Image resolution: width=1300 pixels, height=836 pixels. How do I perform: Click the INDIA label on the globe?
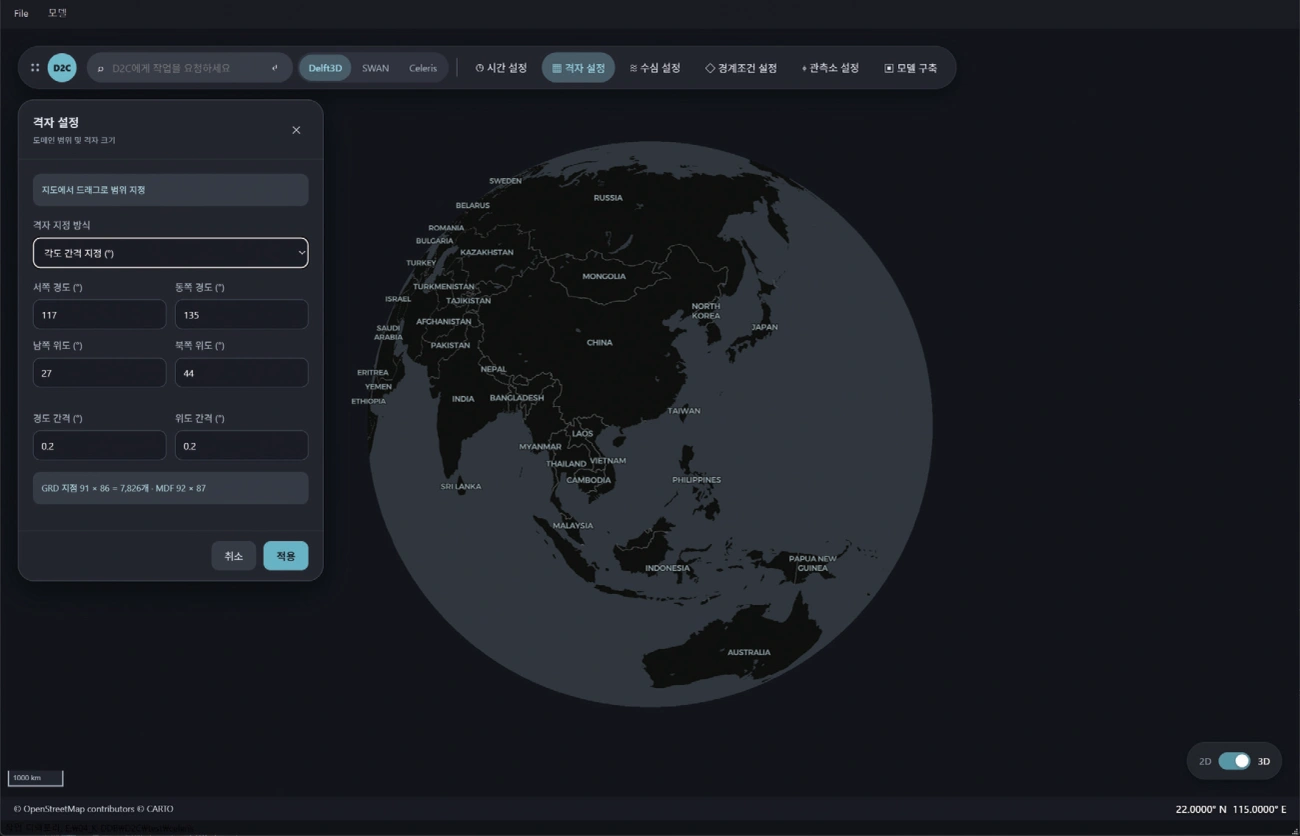tap(463, 398)
